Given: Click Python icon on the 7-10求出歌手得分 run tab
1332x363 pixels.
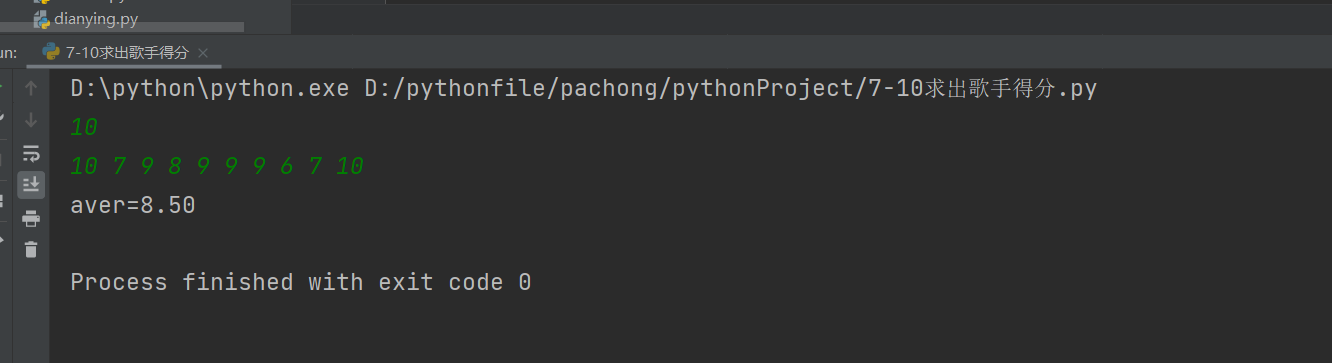Looking at the screenshot, I should (x=50, y=52).
